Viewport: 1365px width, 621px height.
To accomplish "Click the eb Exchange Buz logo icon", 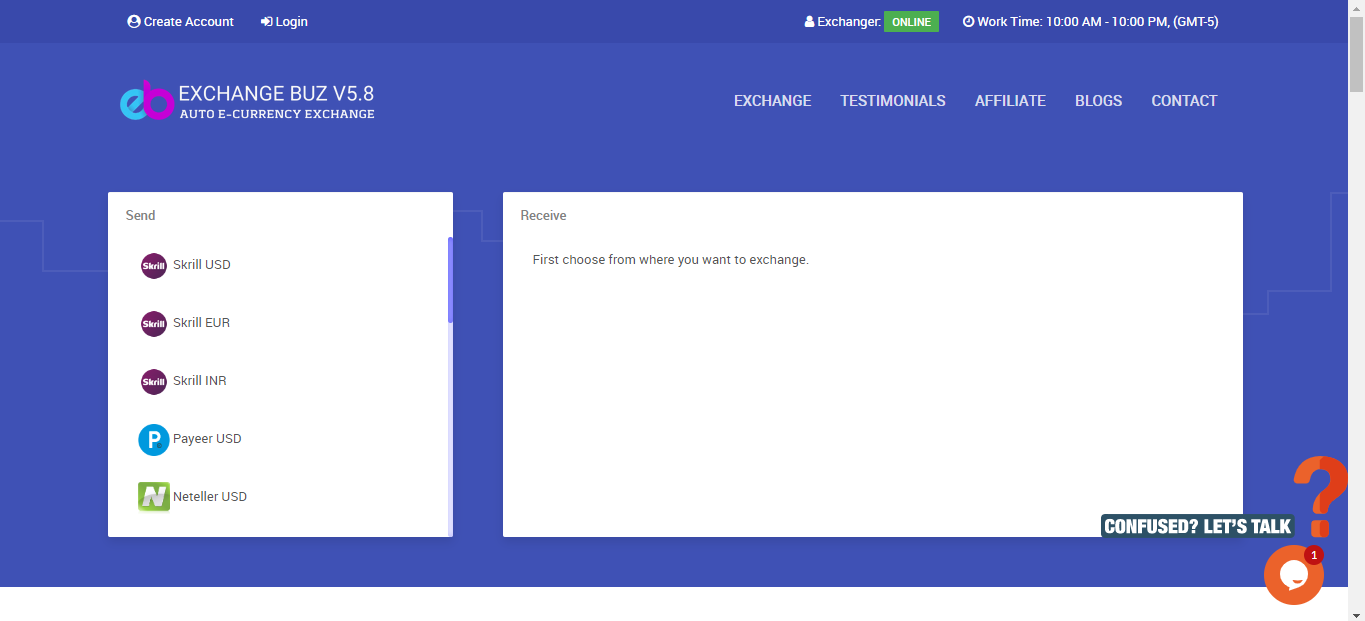I will point(147,100).
